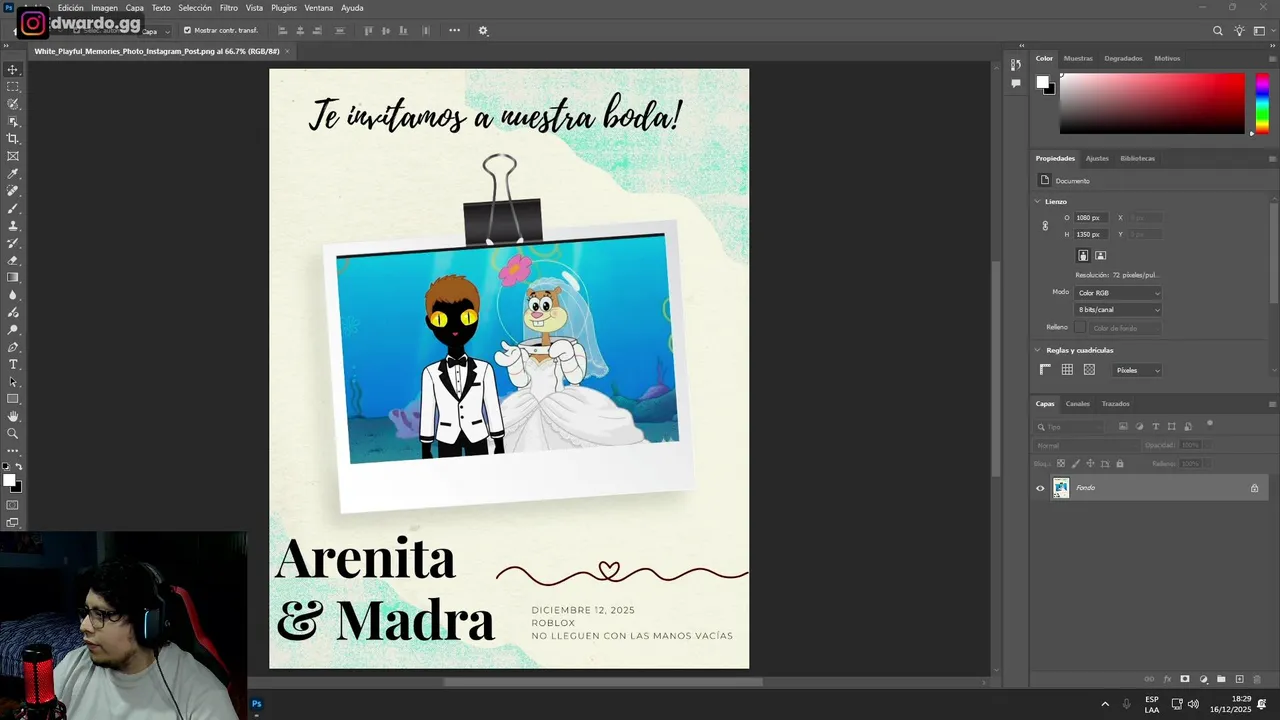Close the White_Playful_Memories document tab
Screen dimensions: 1280x720
pos(287,51)
